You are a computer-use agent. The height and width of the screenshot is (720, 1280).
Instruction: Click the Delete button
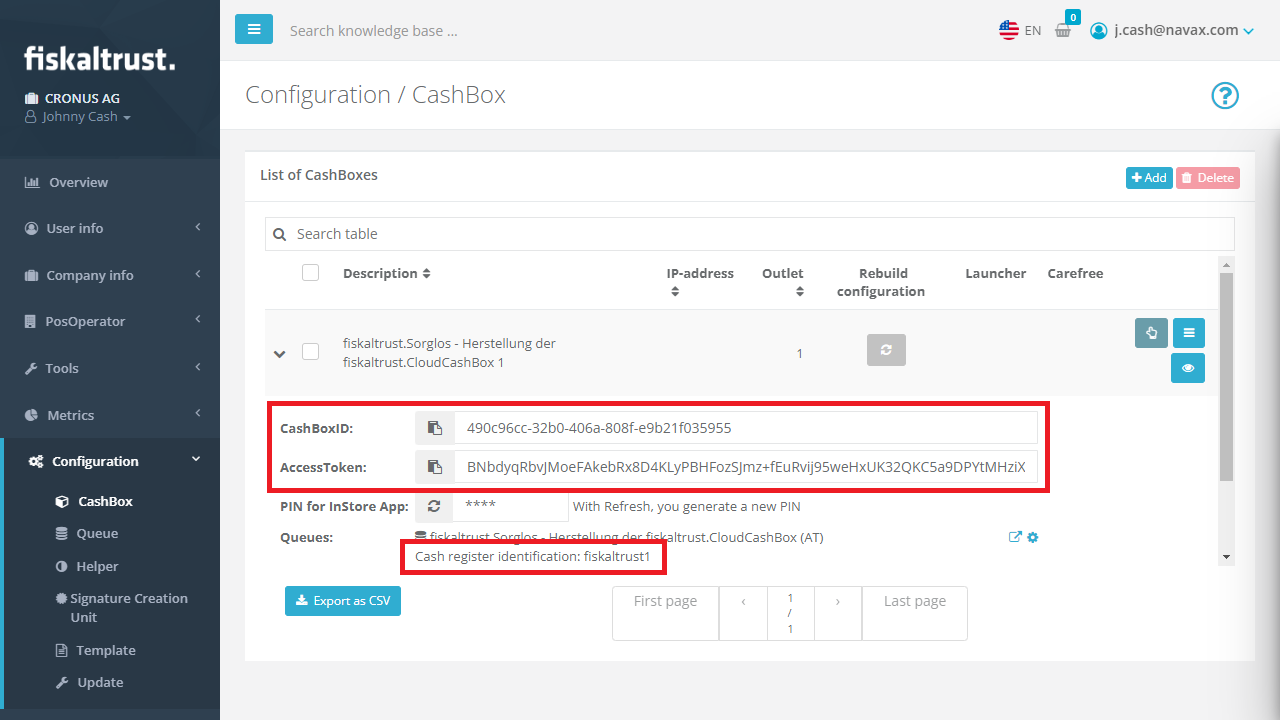point(1208,178)
